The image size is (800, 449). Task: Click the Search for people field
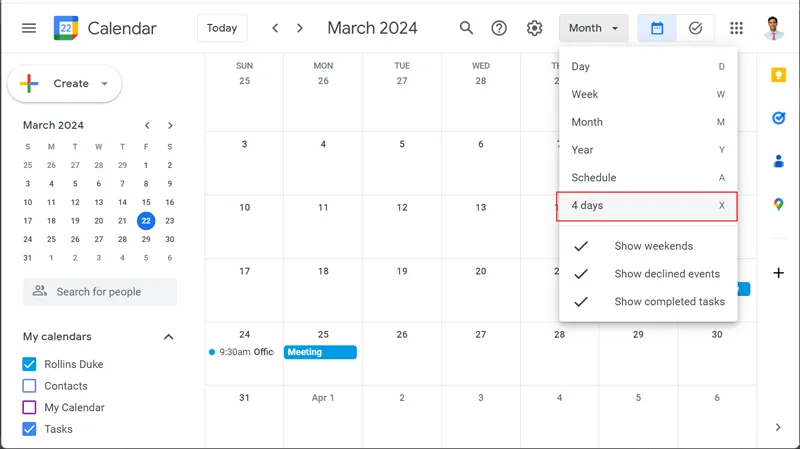tap(100, 292)
